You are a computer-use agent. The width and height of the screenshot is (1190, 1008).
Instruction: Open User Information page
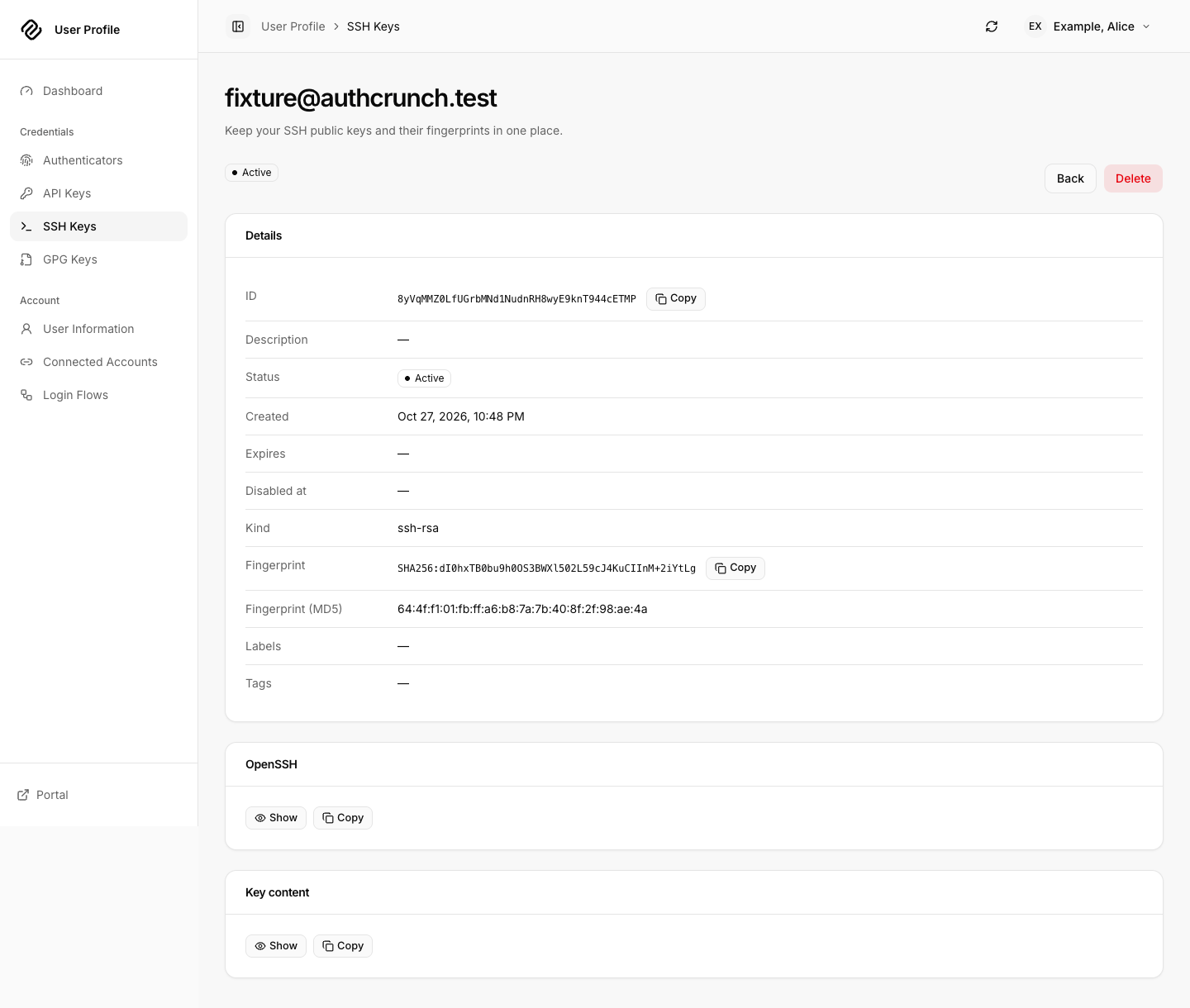[x=99, y=329]
